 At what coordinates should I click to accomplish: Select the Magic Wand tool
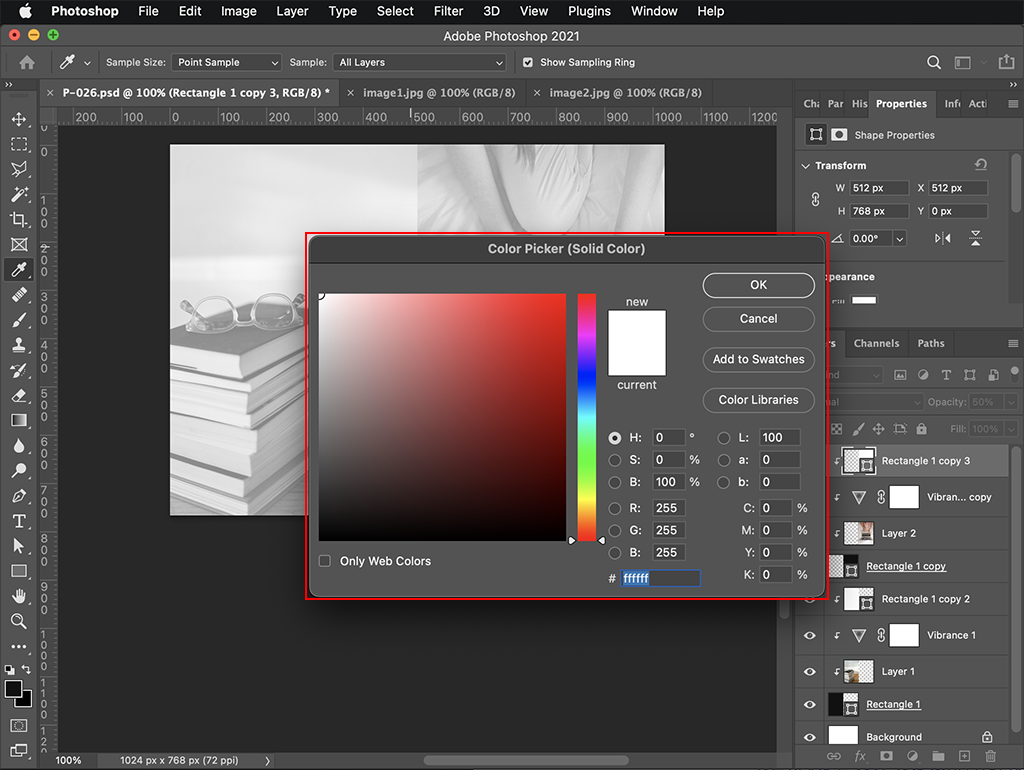point(19,194)
